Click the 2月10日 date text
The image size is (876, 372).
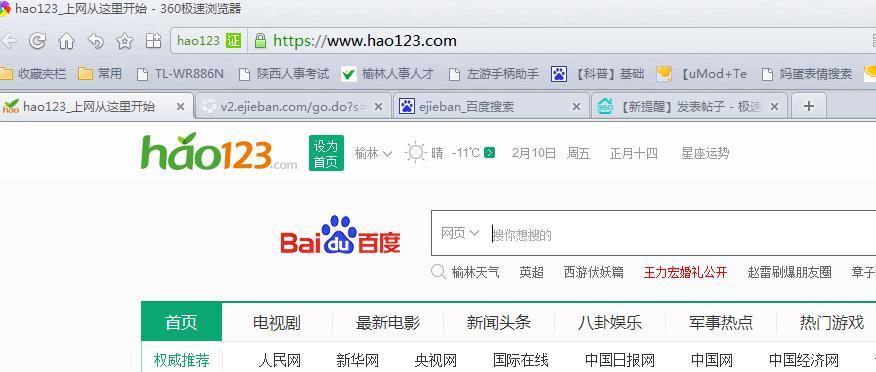(534, 153)
